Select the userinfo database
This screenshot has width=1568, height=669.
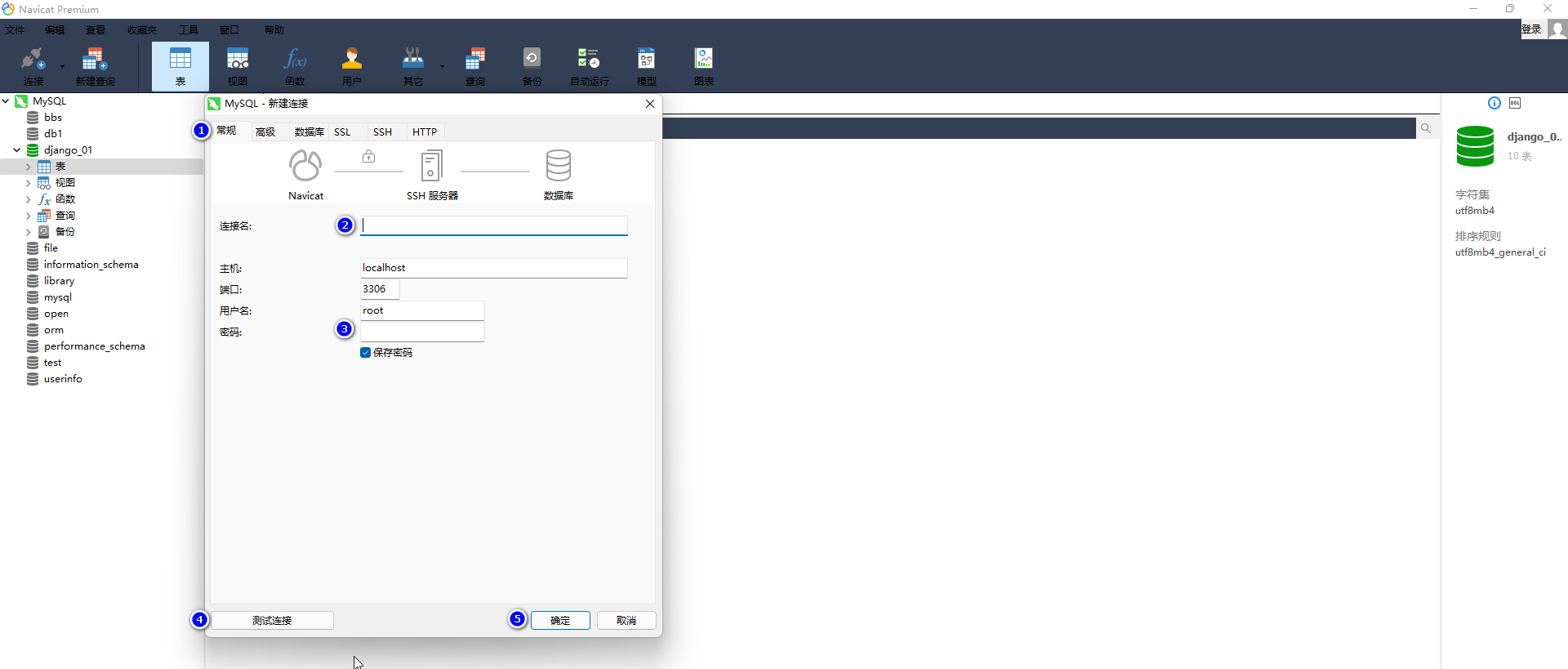pyautogui.click(x=63, y=379)
